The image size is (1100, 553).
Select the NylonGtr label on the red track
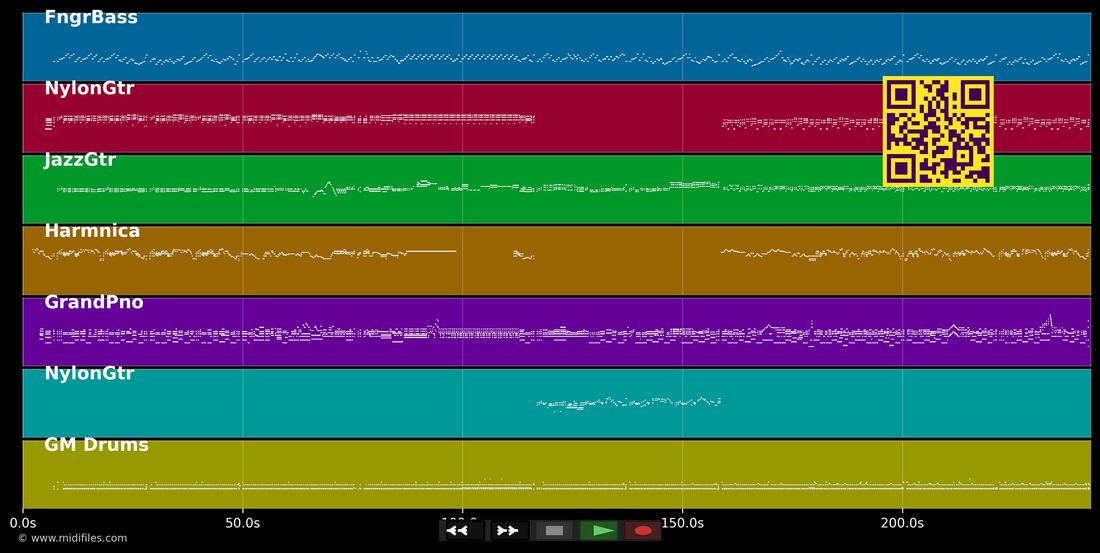coord(89,88)
